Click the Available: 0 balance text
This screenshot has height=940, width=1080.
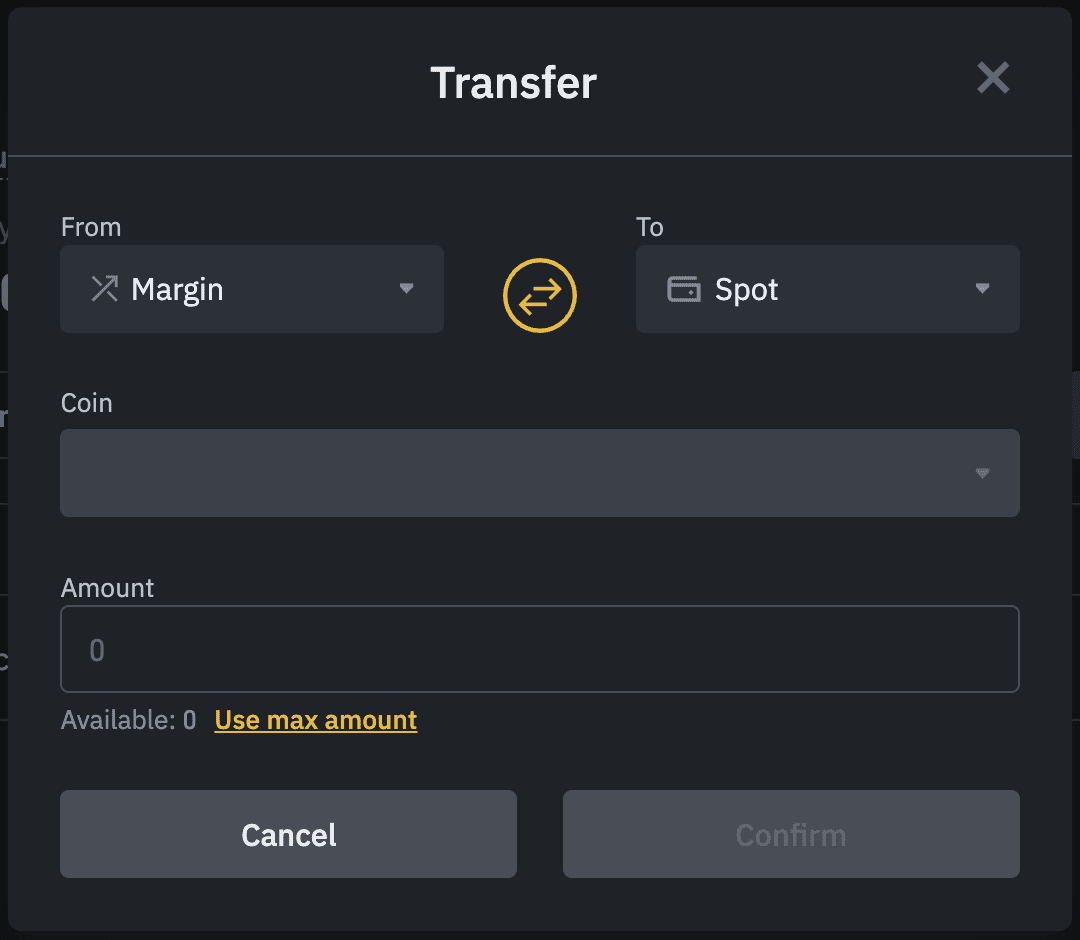click(128, 720)
